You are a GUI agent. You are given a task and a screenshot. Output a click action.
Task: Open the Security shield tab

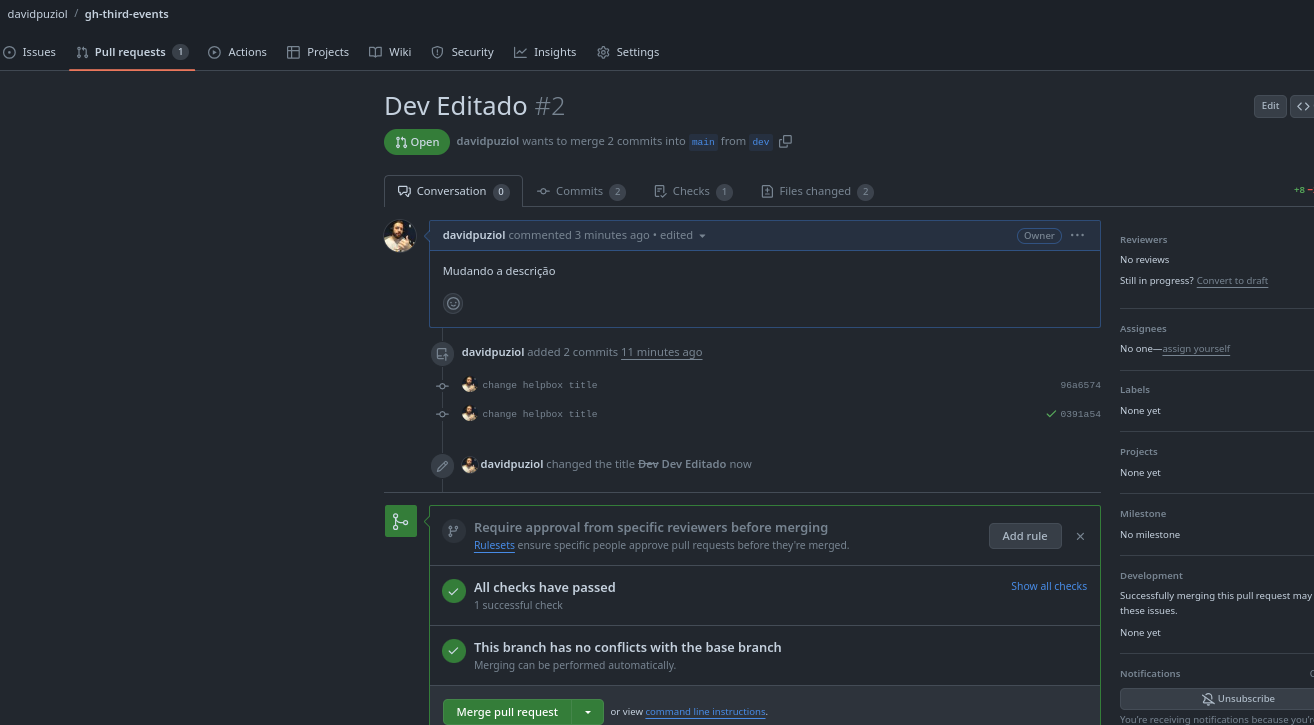pos(462,52)
